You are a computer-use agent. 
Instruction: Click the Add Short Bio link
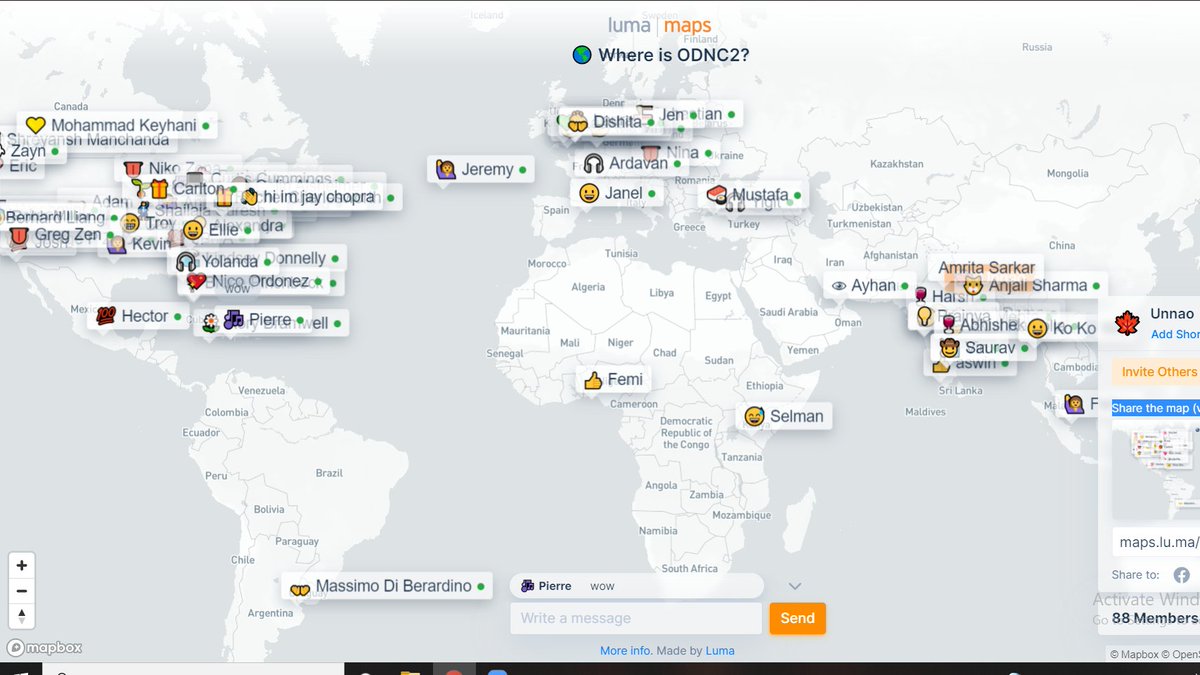(1175, 334)
